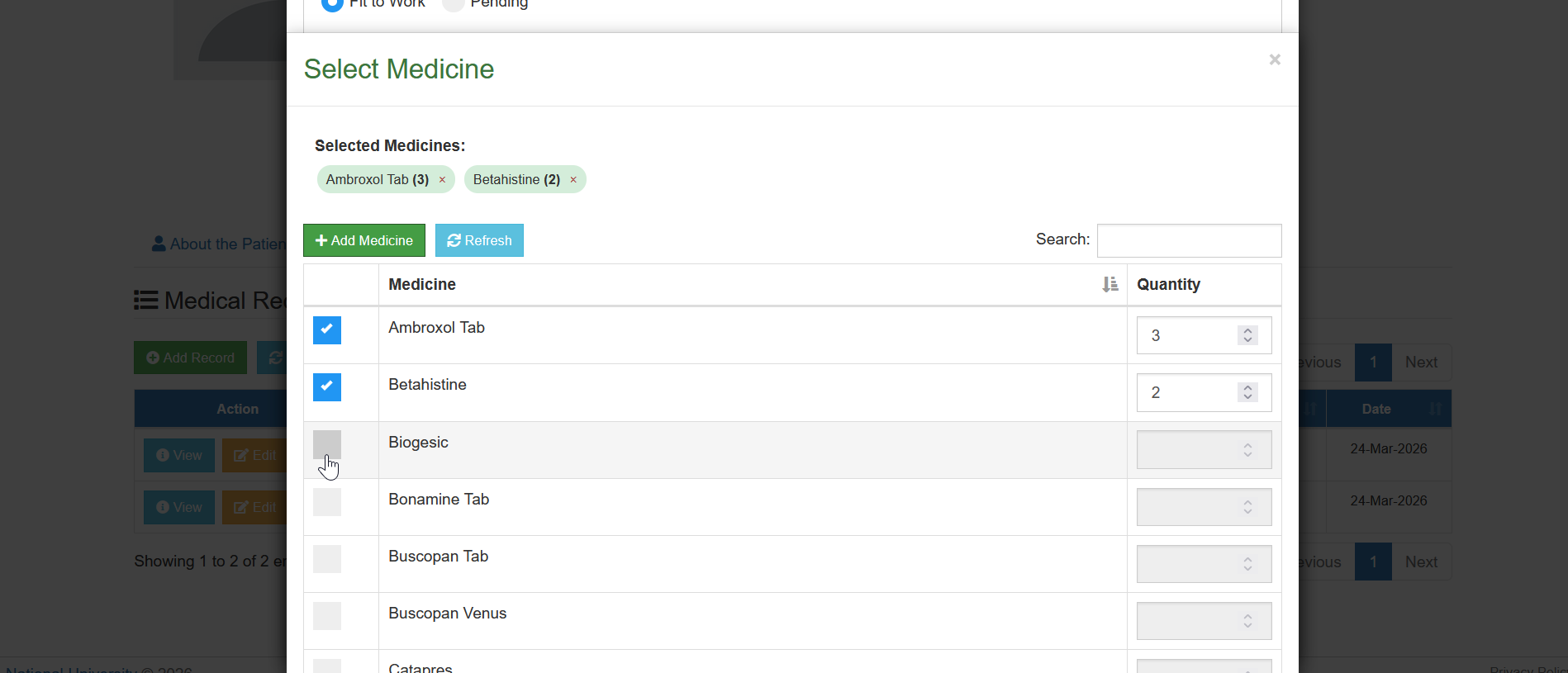Click the Buscopan Tab quantity field
Viewport: 1568px width, 673px height.
1204,564
